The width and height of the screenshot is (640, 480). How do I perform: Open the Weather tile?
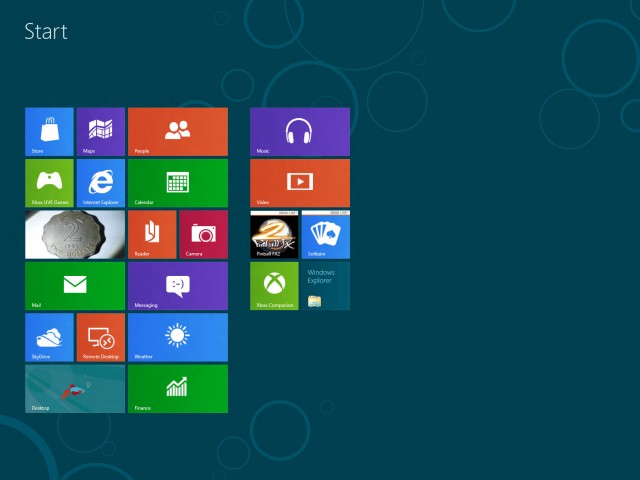[178, 338]
